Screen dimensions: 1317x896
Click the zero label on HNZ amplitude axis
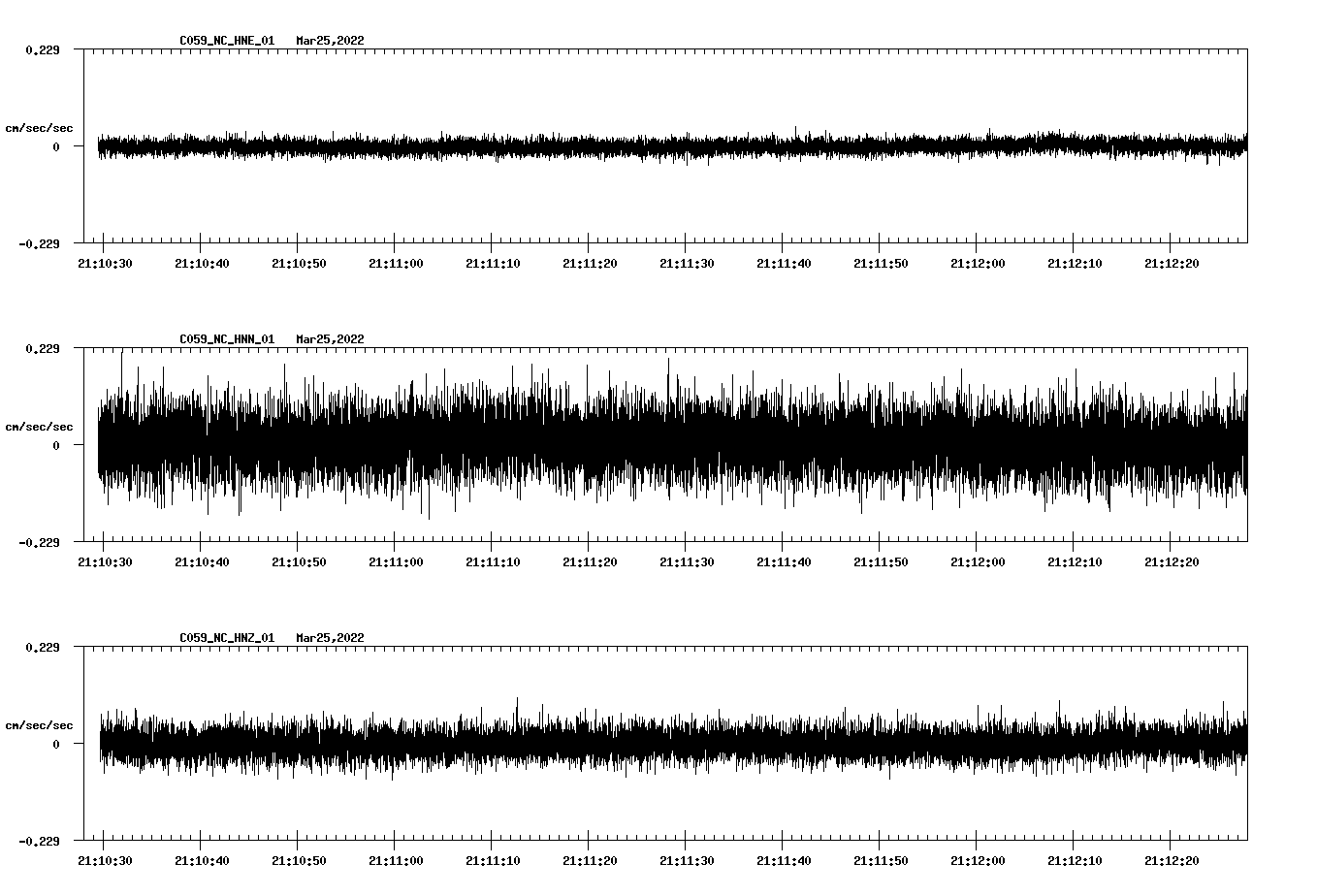pos(56,744)
